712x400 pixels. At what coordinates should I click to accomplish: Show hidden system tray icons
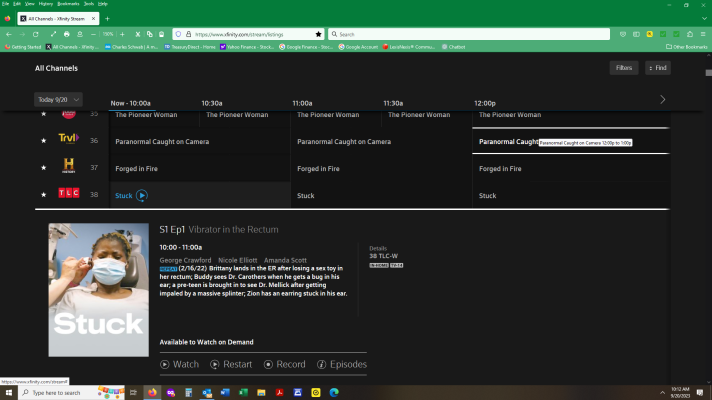click(662, 392)
